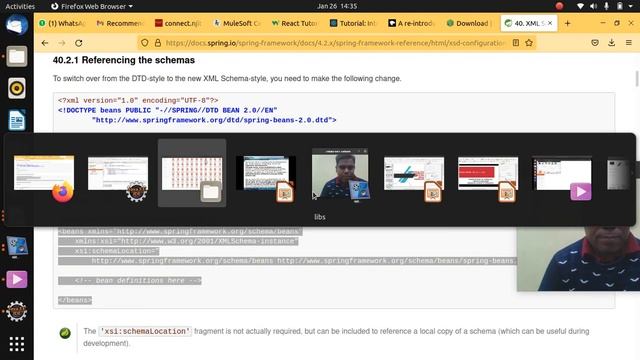Open the Pocket save button
This screenshot has height=360, width=640.
[595, 43]
